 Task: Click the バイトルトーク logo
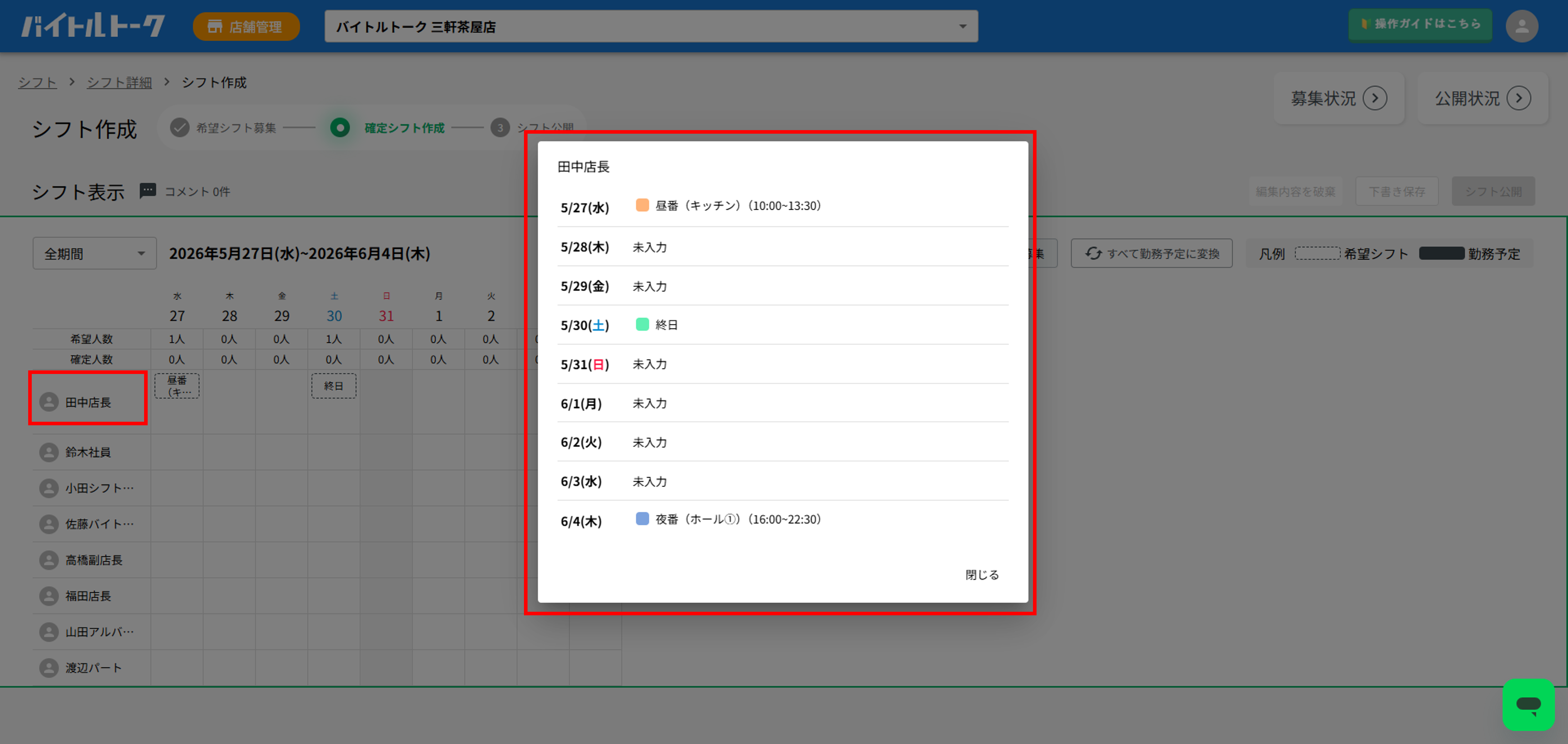tap(93, 26)
